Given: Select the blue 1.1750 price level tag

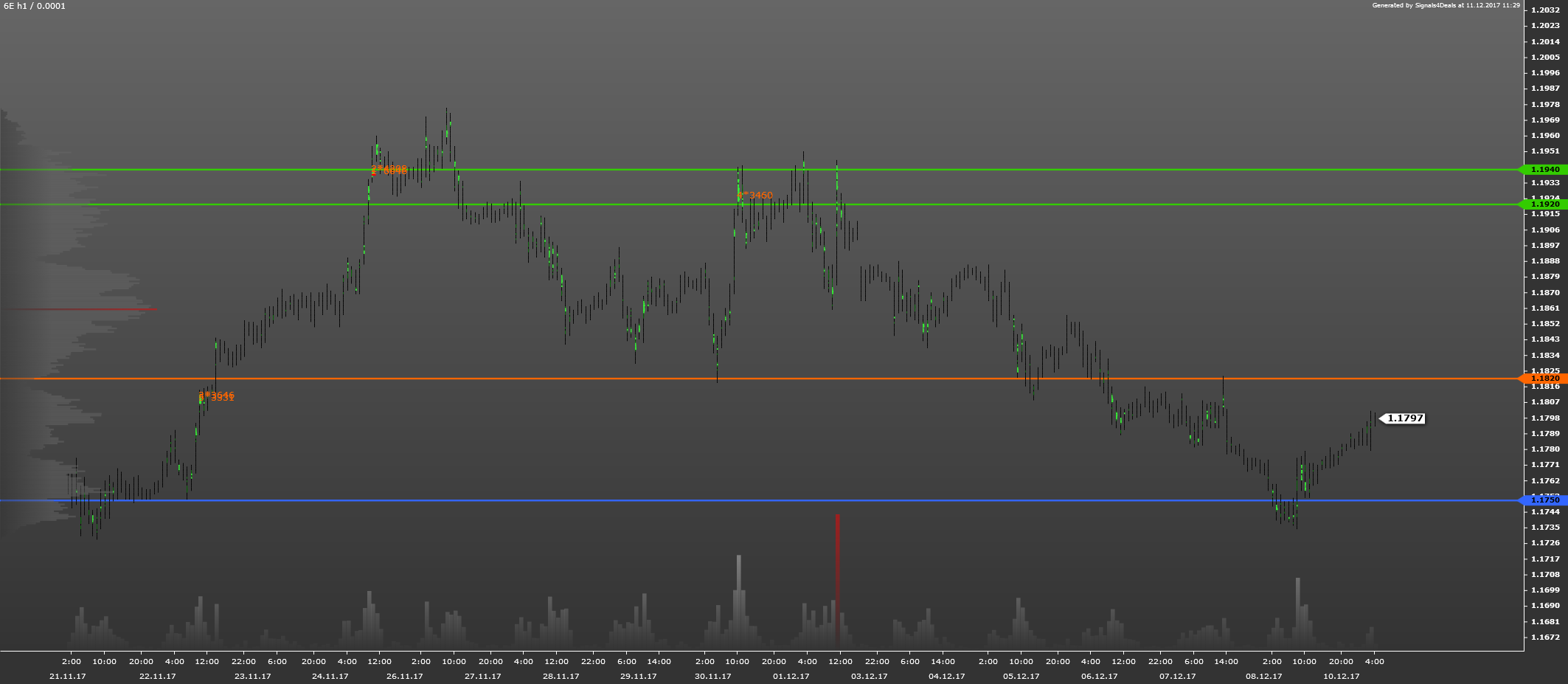Looking at the screenshot, I should click(1544, 500).
